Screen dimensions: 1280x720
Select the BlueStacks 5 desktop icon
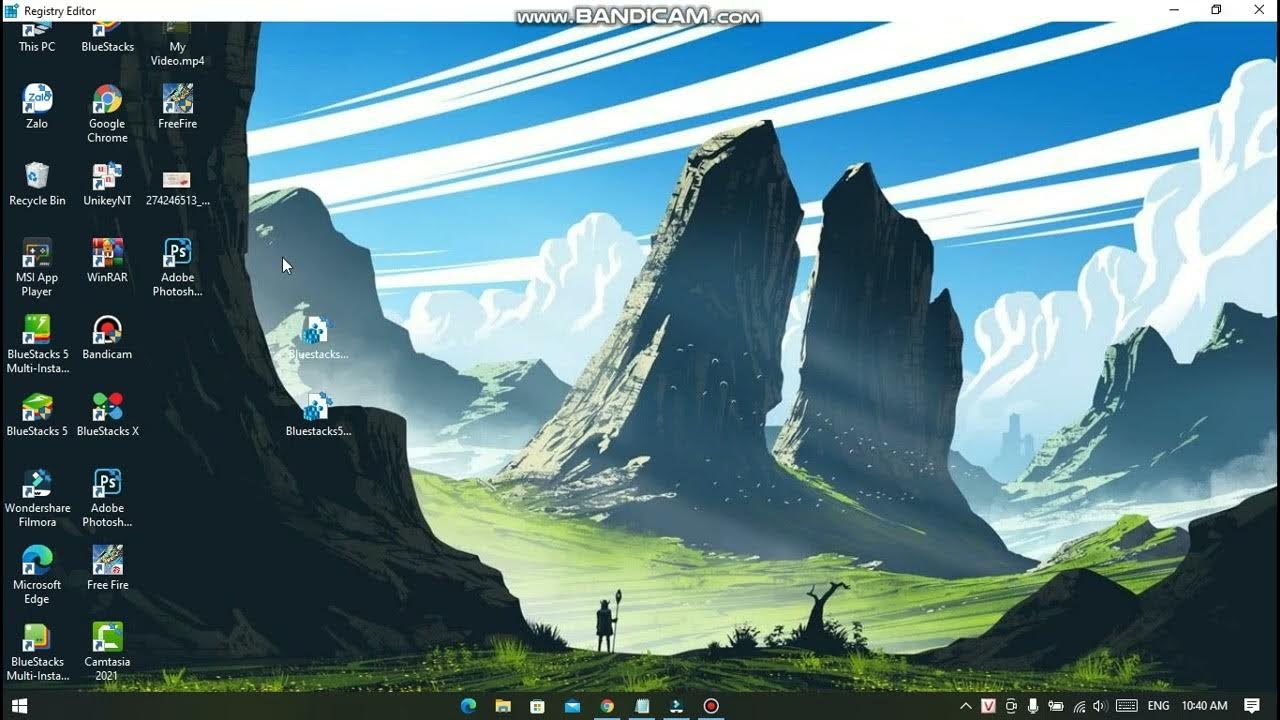tap(37, 415)
